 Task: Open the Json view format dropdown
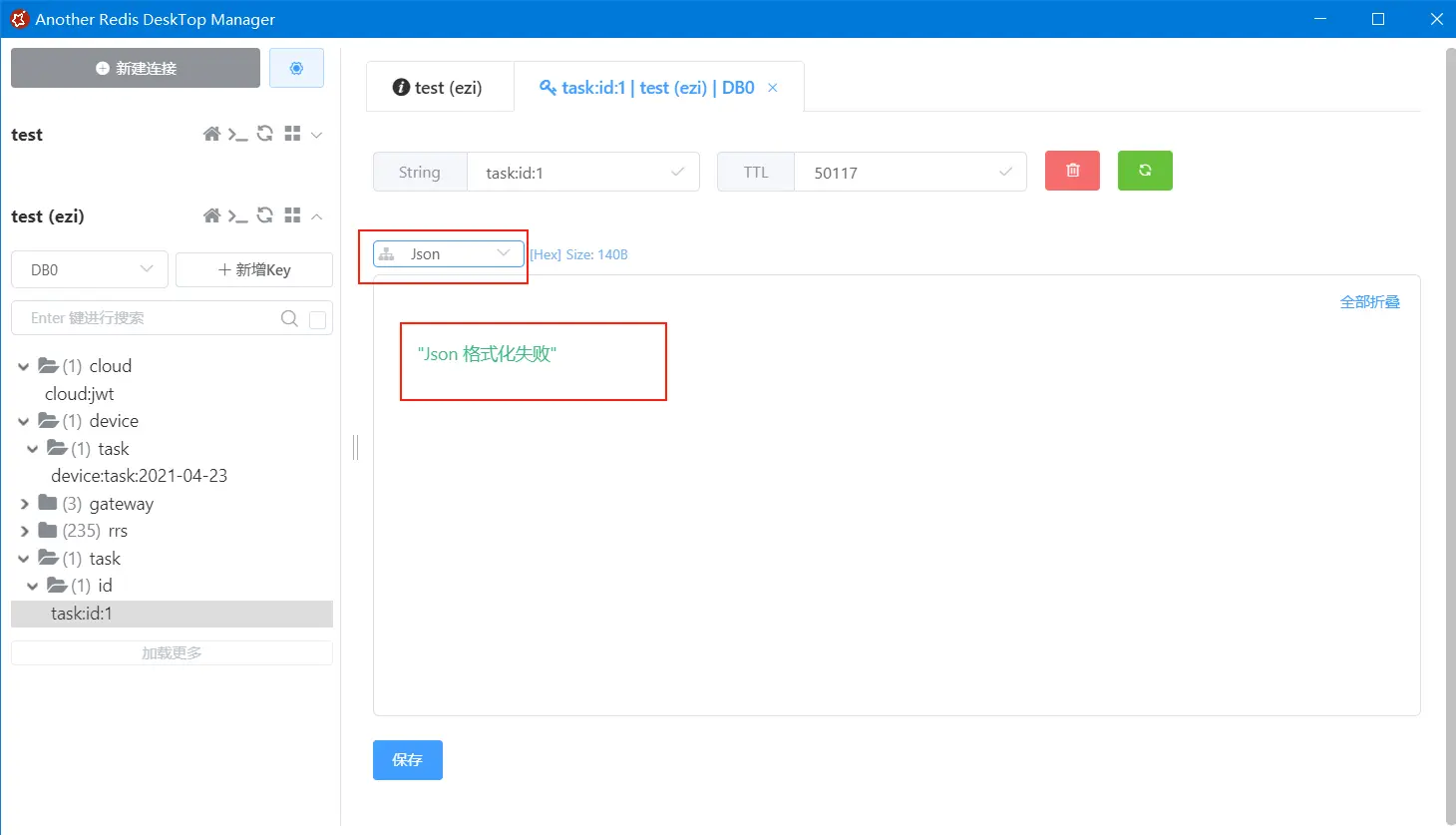tap(447, 253)
